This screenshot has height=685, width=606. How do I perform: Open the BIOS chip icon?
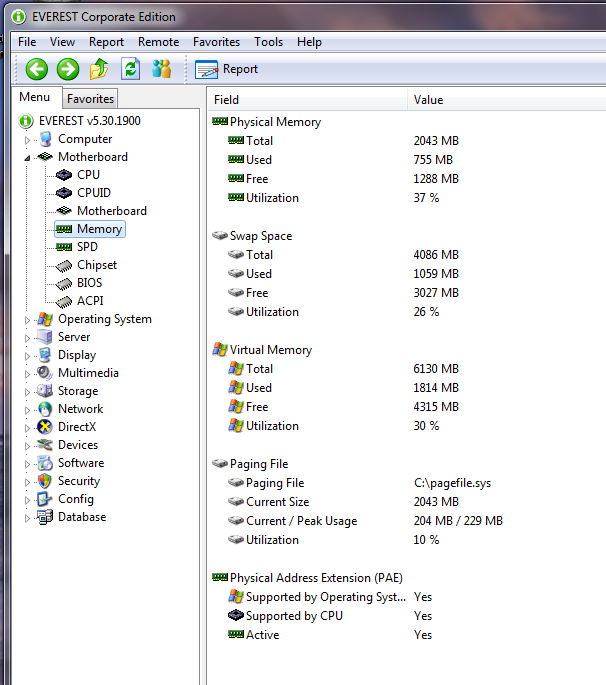click(64, 283)
